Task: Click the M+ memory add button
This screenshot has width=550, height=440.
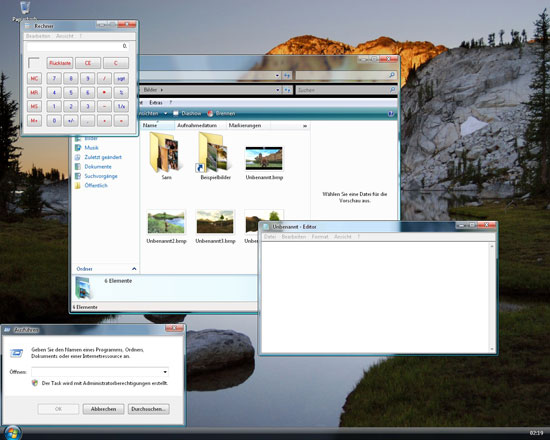Action: pos(34,120)
